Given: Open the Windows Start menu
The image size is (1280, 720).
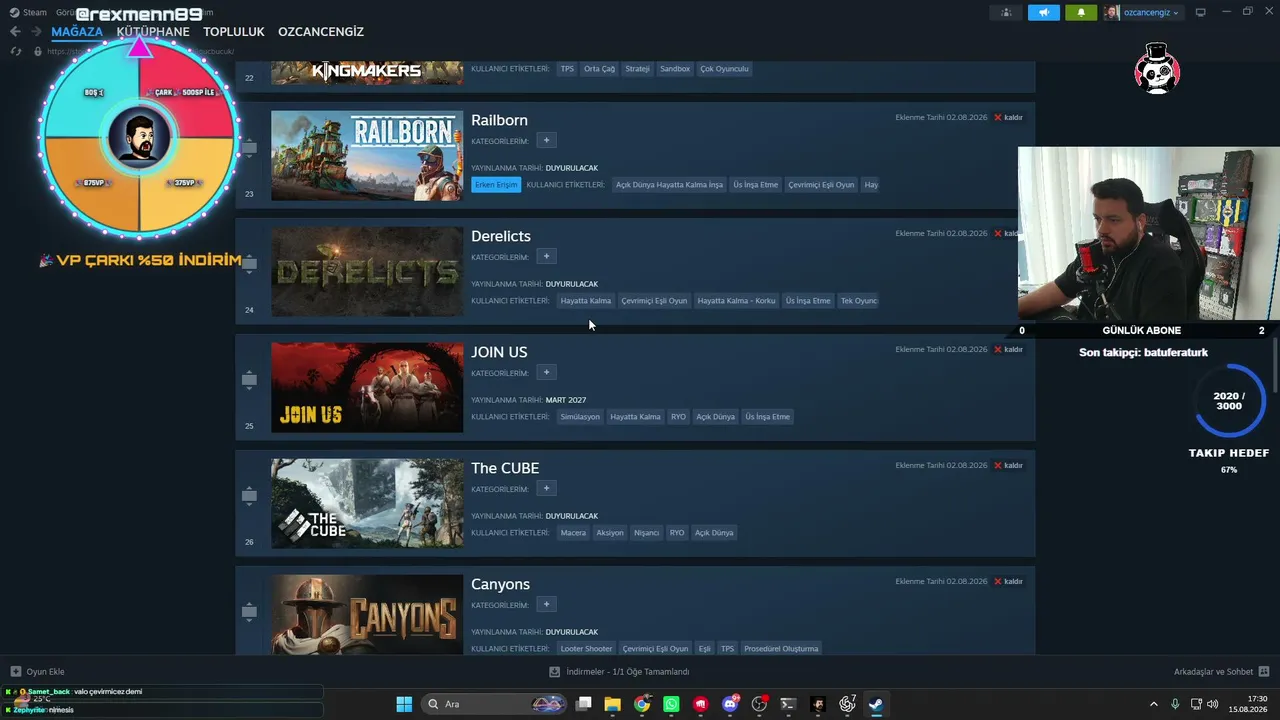Looking at the screenshot, I should point(404,704).
